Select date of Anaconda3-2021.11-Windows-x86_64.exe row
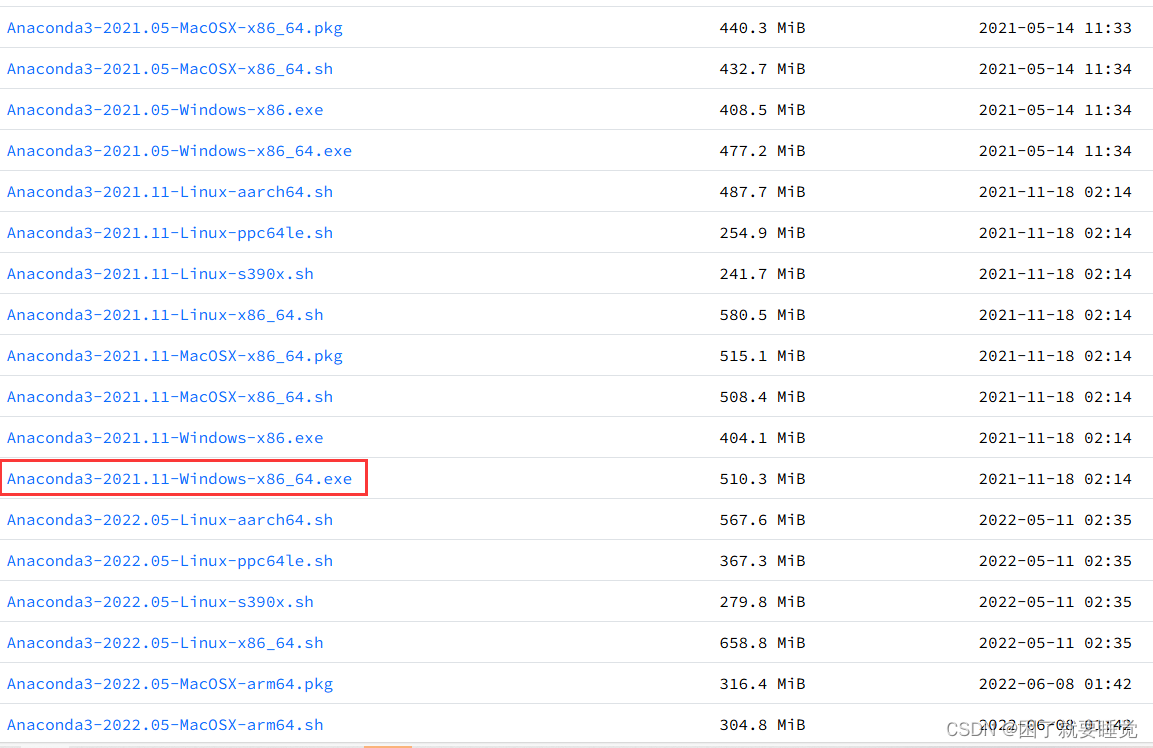Viewport: 1153px width, 748px height. (x=1055, y=479)
